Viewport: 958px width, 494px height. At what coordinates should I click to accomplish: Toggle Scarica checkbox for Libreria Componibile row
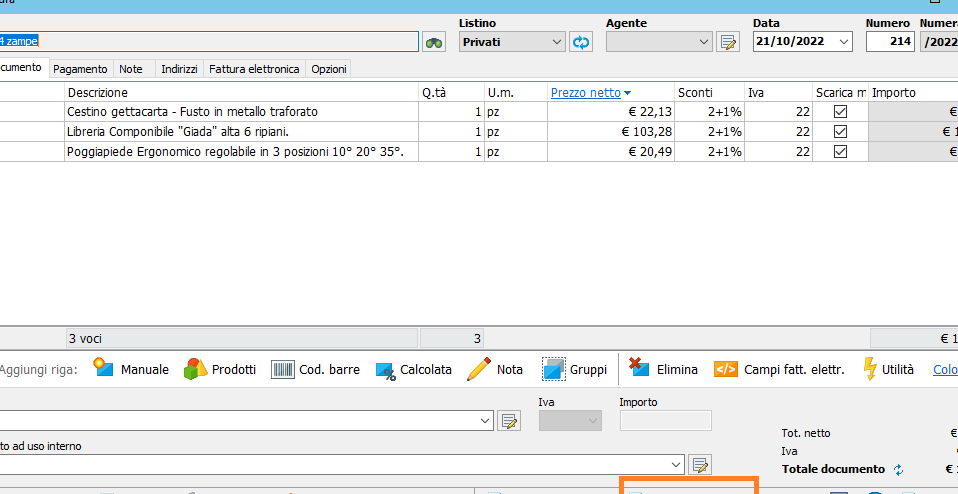pyautogui.click(x=841, y=131)
